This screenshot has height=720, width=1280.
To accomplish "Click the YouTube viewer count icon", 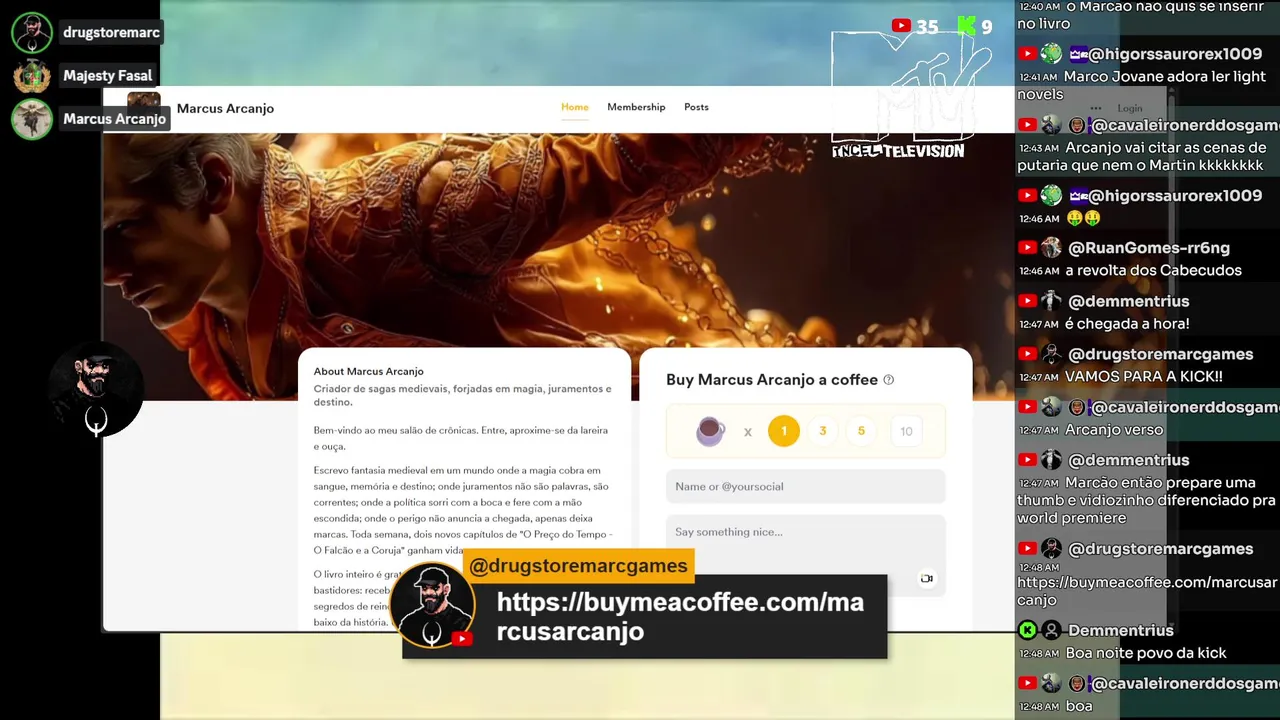I will click(902, 26).
